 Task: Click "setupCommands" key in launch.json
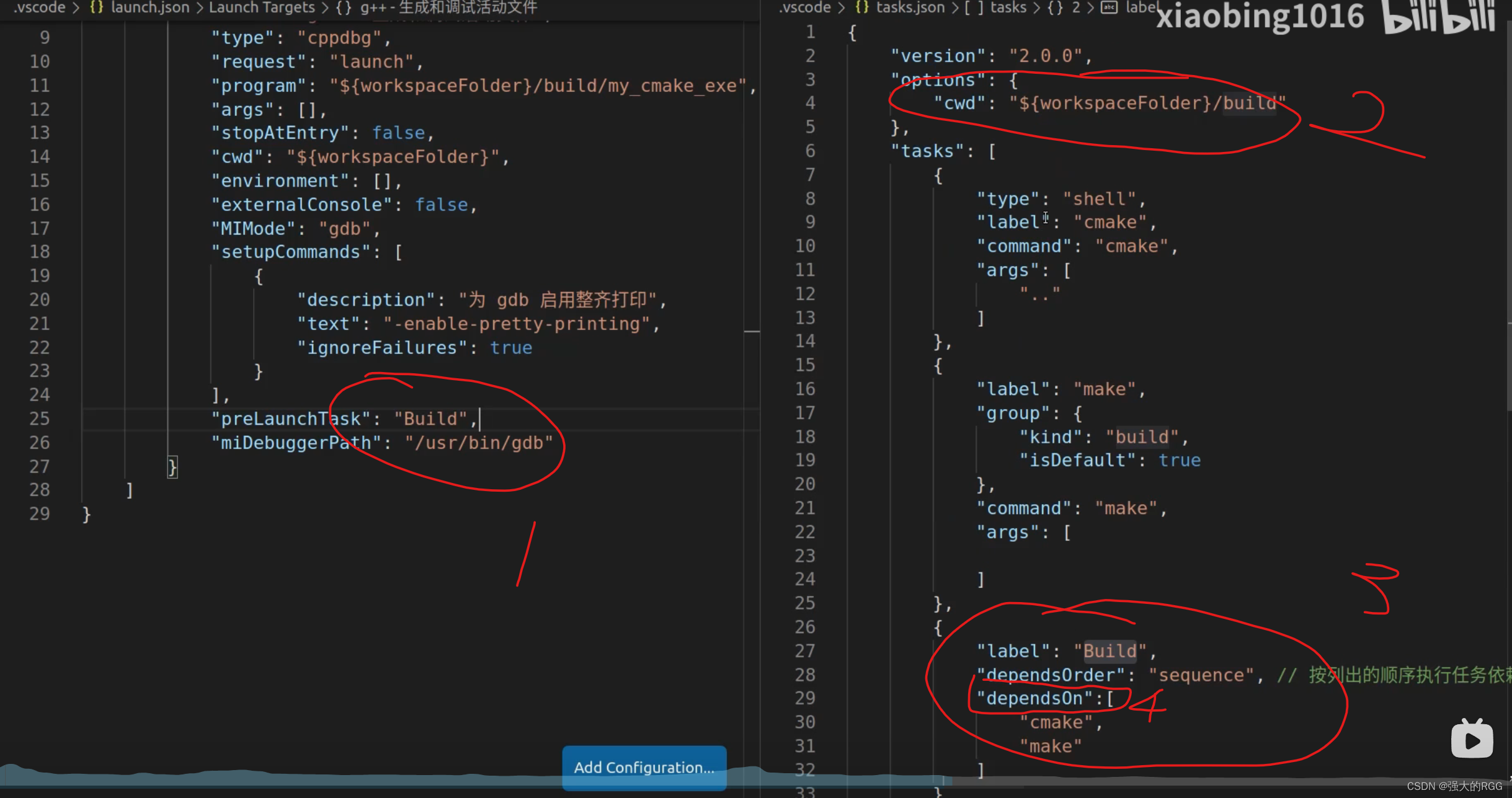coord(291,252)
